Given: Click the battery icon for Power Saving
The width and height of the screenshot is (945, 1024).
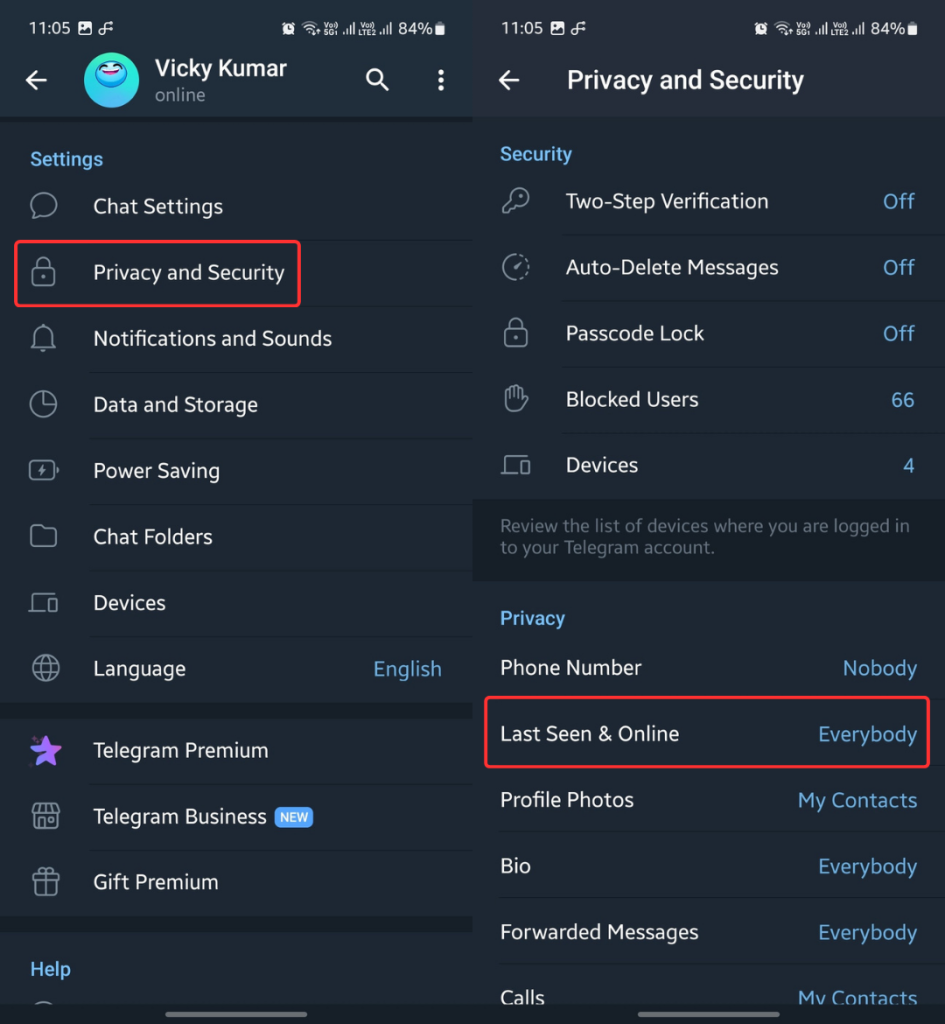Looking at the screenshot, I should click(x=44, y=471).
